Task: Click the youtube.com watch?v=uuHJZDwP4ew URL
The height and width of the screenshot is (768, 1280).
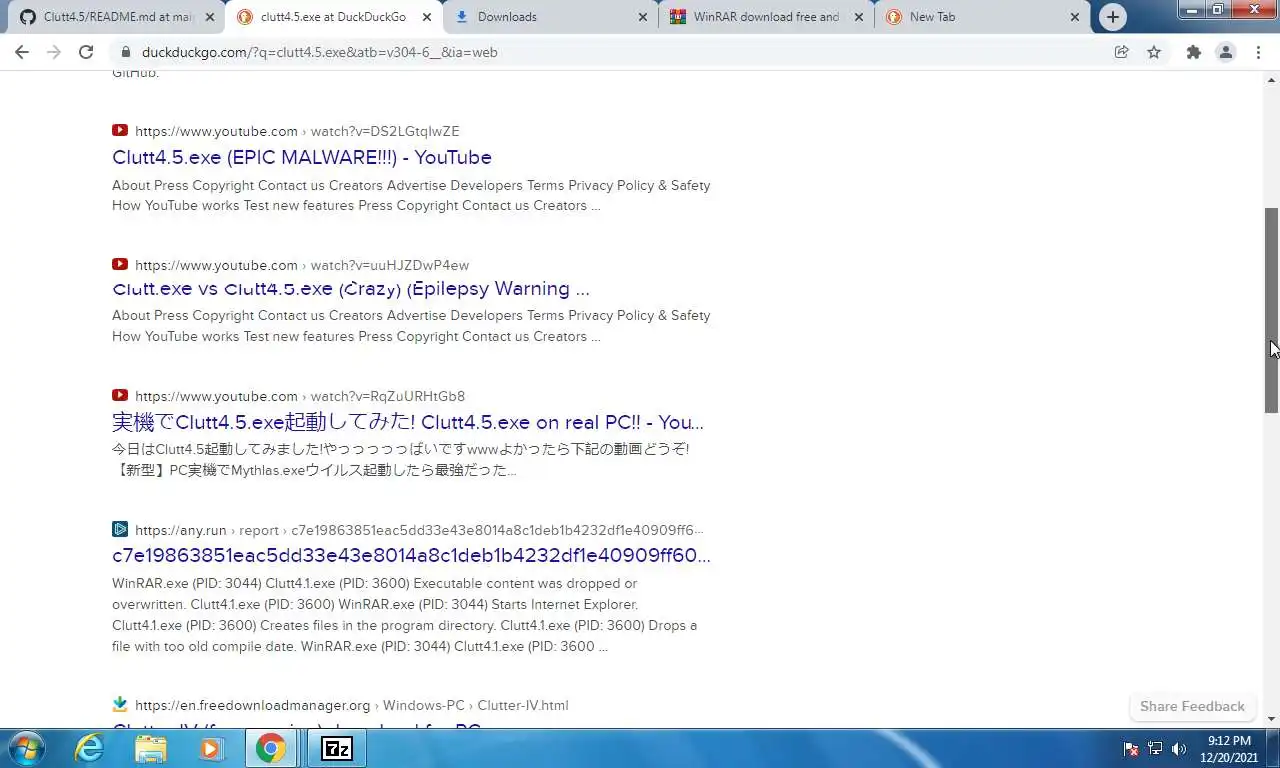Action: (x=302, y=265)
